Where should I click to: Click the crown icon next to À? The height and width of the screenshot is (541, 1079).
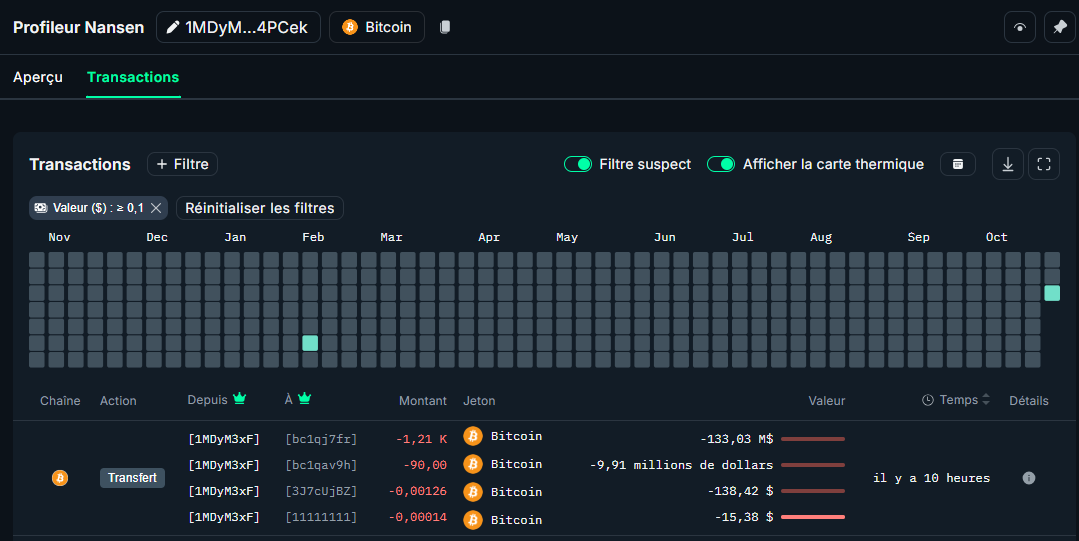304,399
